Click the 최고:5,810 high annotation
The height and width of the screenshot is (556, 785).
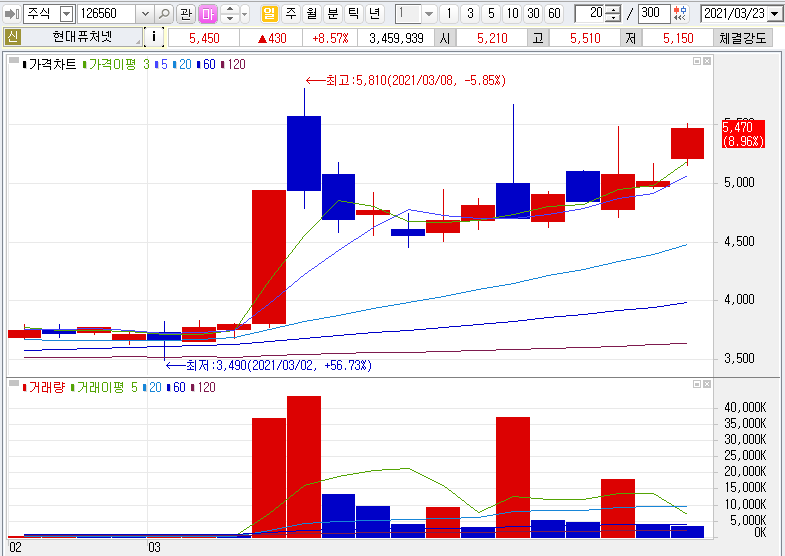click(x=406, y=80)
